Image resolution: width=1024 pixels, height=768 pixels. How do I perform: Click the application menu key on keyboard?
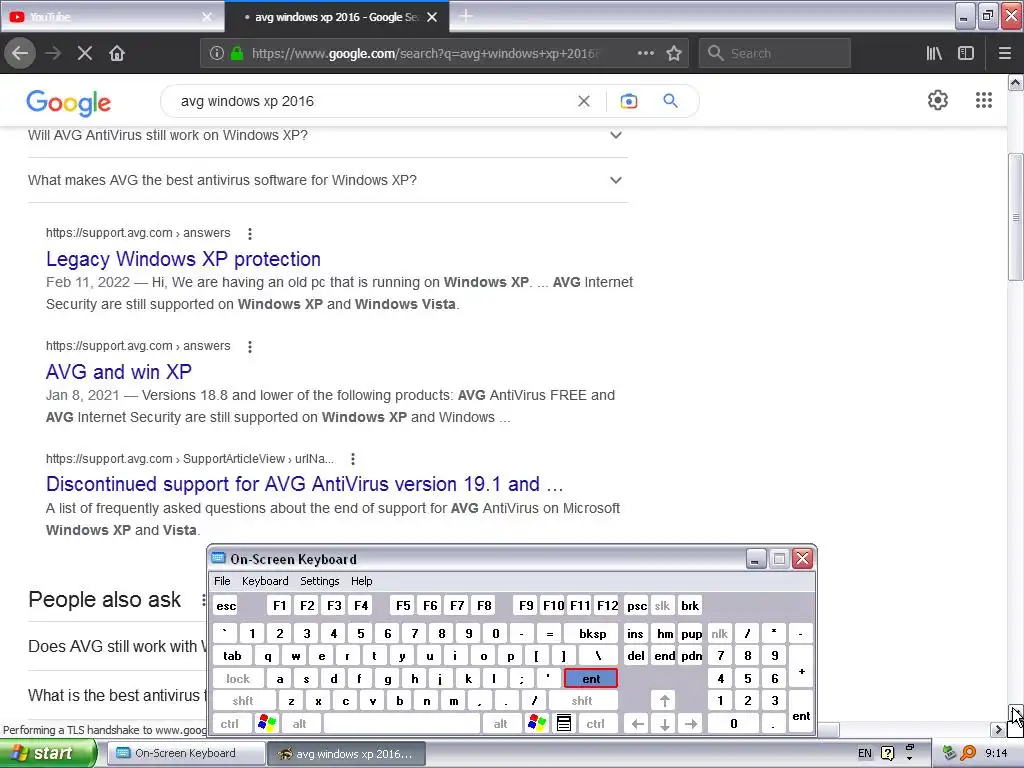pos(564,723)
